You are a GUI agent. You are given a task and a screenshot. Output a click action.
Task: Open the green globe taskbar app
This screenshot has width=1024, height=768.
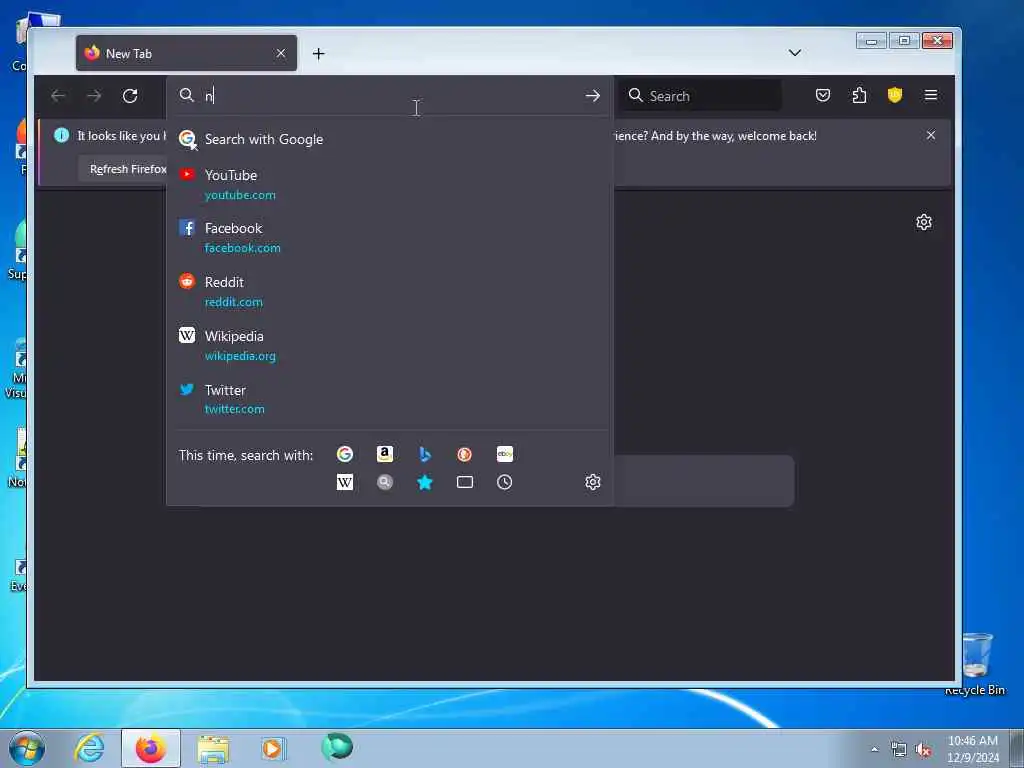(x=337, y=747)
